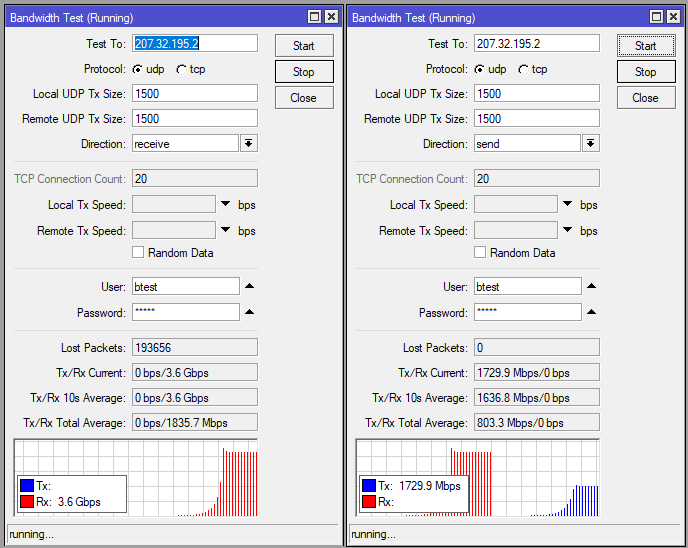Click Remote UDP Tx Size field in the left window
688x548 pixels.
[x=195, y=118]
